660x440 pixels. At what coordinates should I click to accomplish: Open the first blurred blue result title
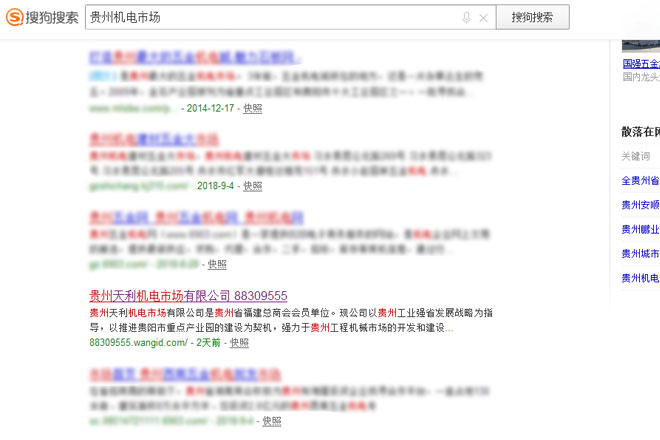pyautogui.click(x=194, y=57)
